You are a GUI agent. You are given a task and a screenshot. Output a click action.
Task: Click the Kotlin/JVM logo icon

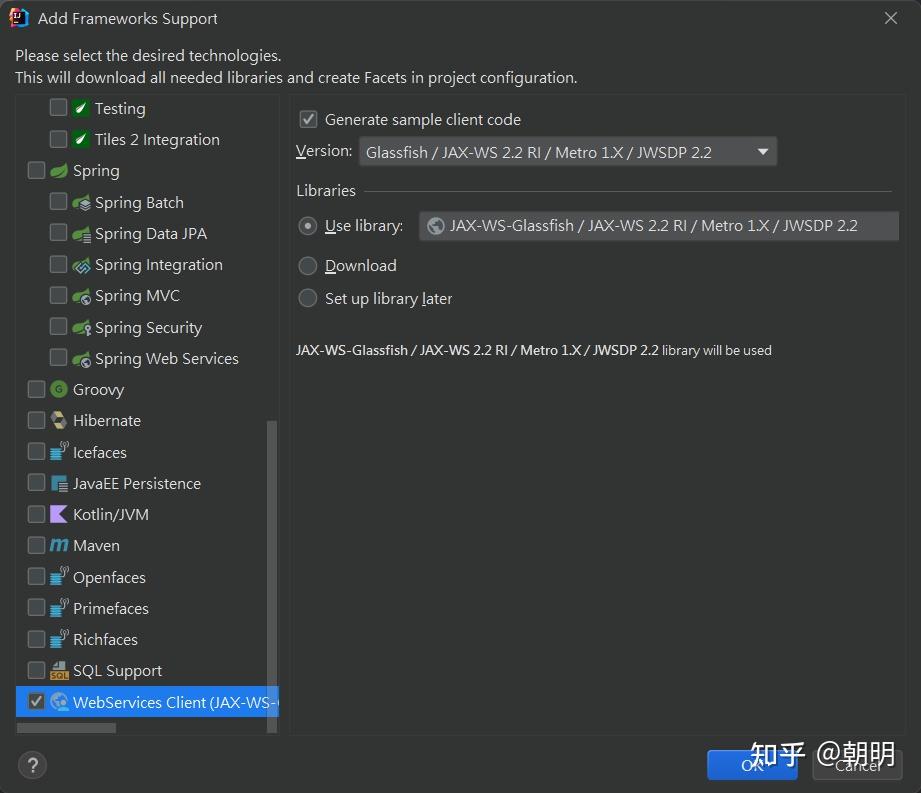click(x=59, y=514)
